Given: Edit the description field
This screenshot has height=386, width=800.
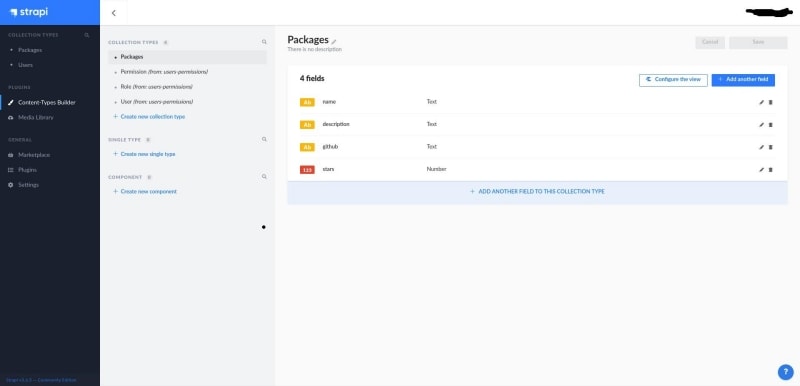Looking at the screenshot, I should (761, 124).
